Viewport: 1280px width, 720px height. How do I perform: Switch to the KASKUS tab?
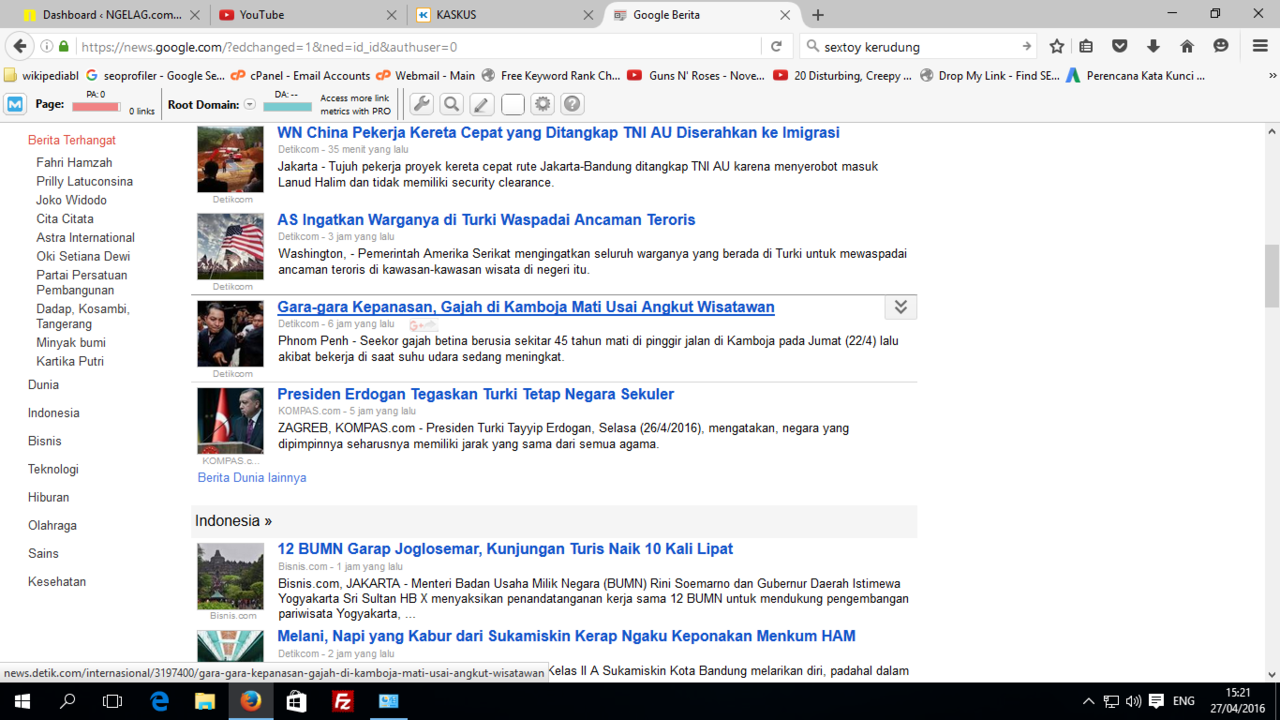505,15
